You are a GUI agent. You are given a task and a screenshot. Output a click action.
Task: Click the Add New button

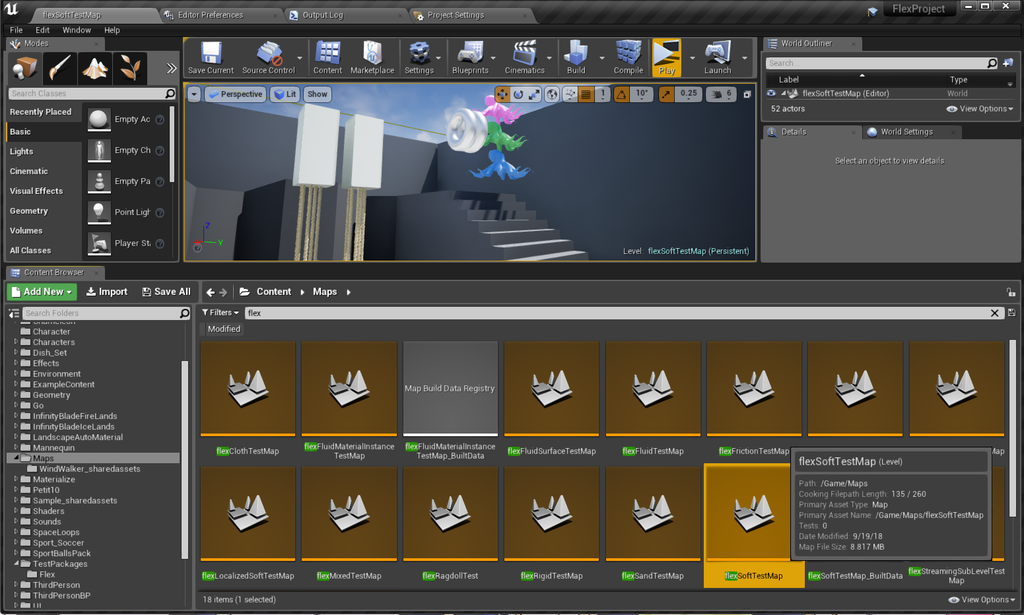[x=42, y=292]
